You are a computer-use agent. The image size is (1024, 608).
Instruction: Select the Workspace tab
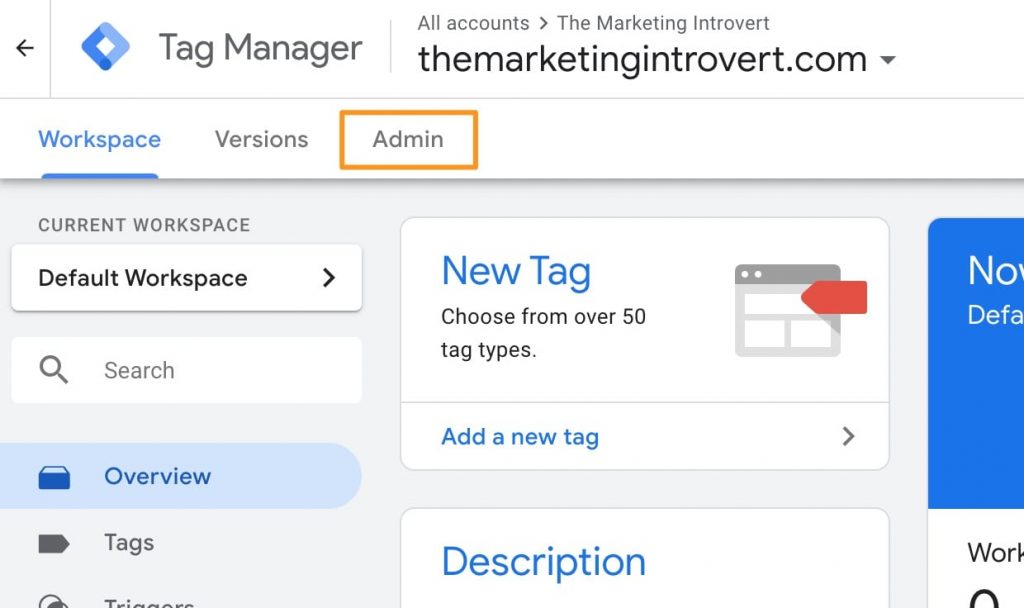pyautogui.click(x=99, y=140)
